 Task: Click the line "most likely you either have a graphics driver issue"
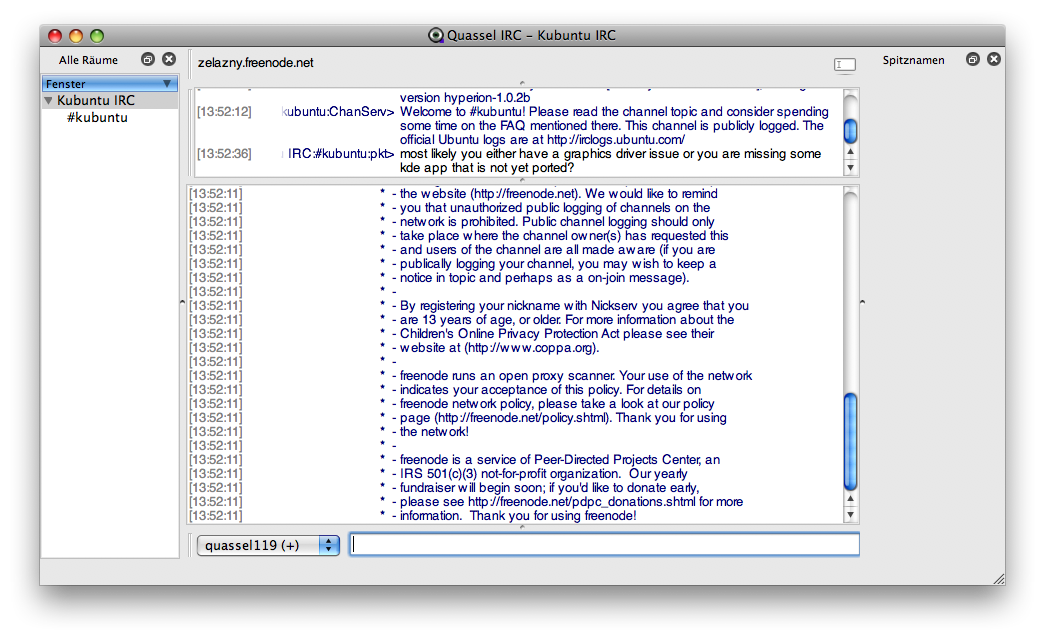coord(610,154)
